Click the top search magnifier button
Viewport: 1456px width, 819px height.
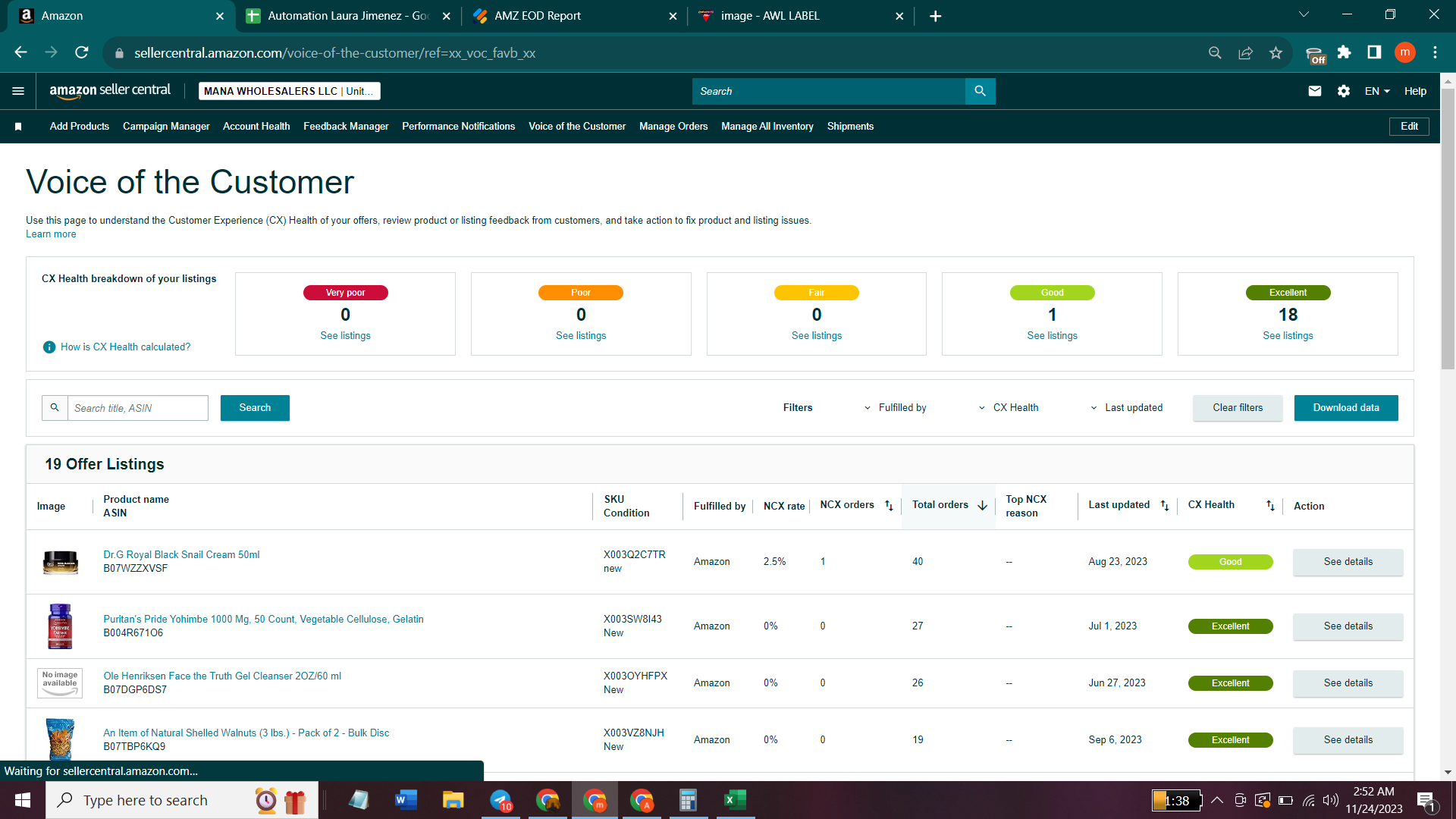tap(980, 91)
